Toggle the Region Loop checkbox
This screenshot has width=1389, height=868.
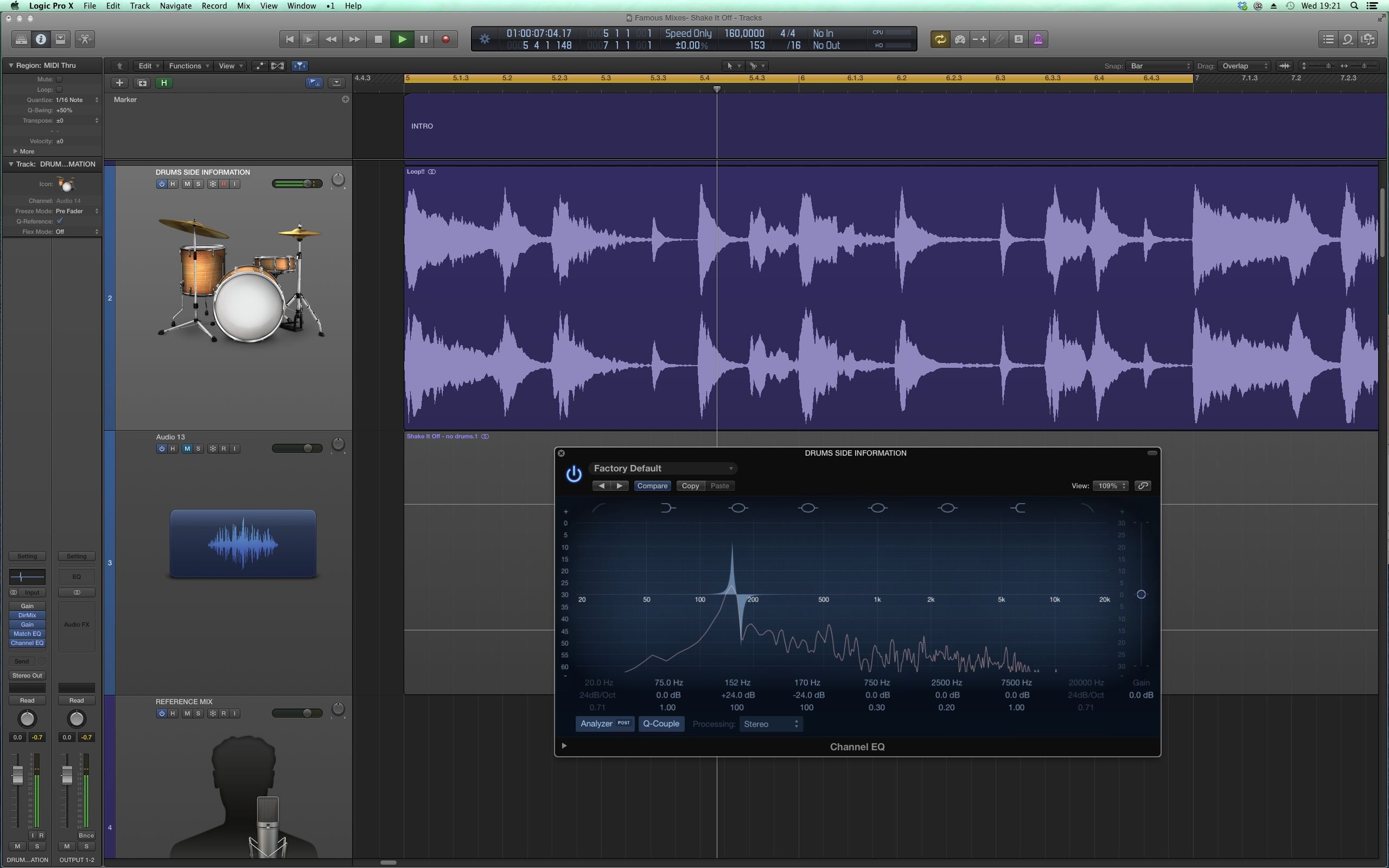pos(59,90)
